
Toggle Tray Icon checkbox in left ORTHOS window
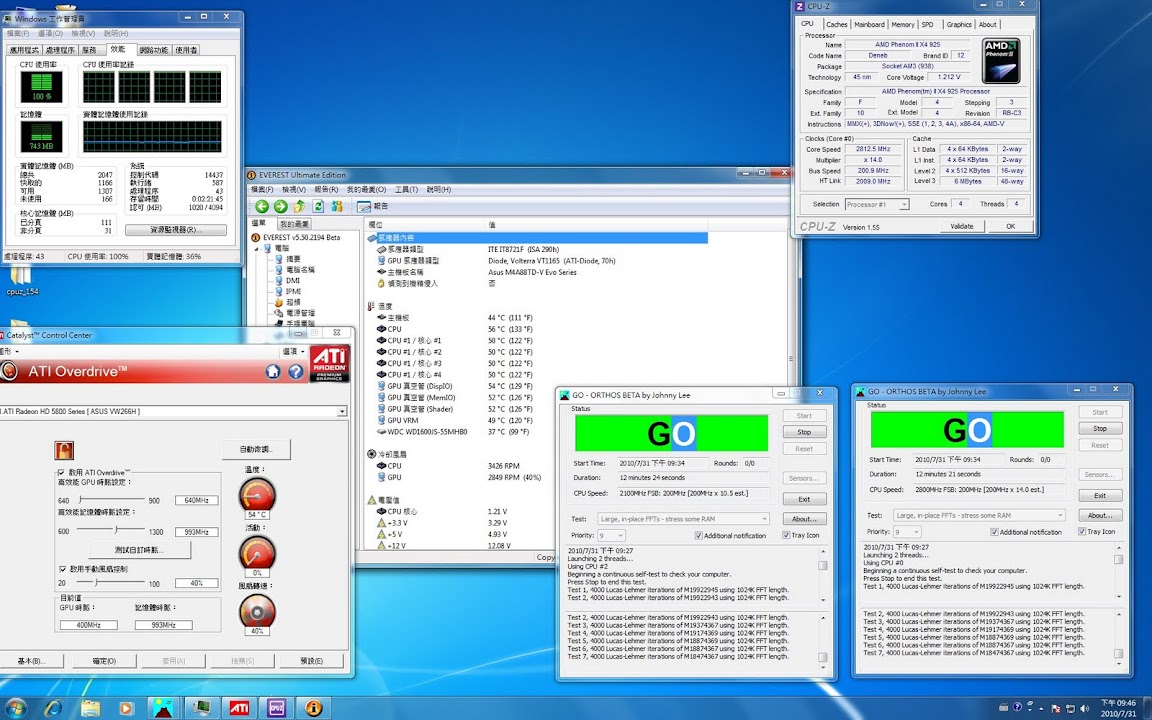tap(785, 535)
